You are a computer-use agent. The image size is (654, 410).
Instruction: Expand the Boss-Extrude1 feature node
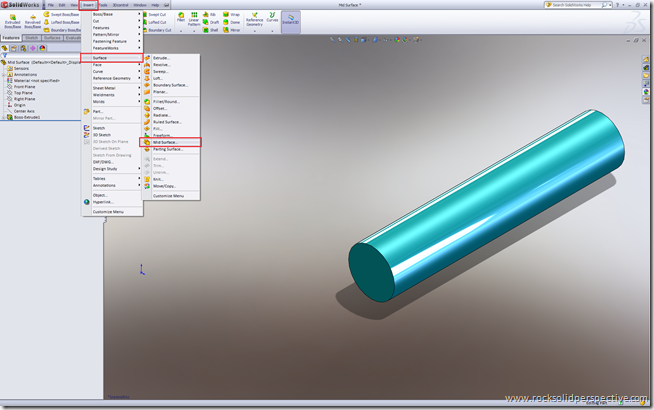[x=3, y=118]
